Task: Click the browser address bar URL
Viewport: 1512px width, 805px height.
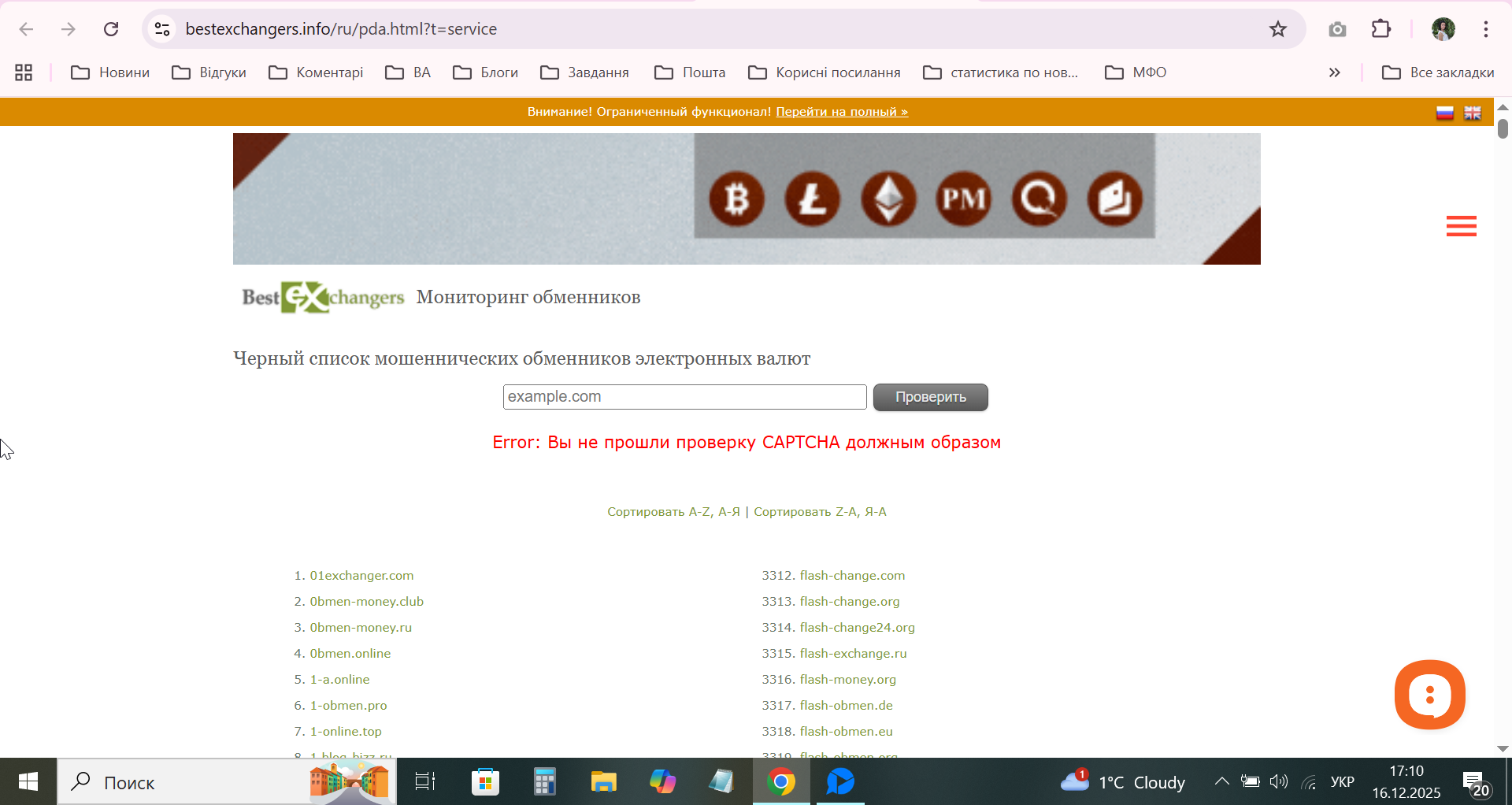Action: pyautogui.click(x=341, y=29)
